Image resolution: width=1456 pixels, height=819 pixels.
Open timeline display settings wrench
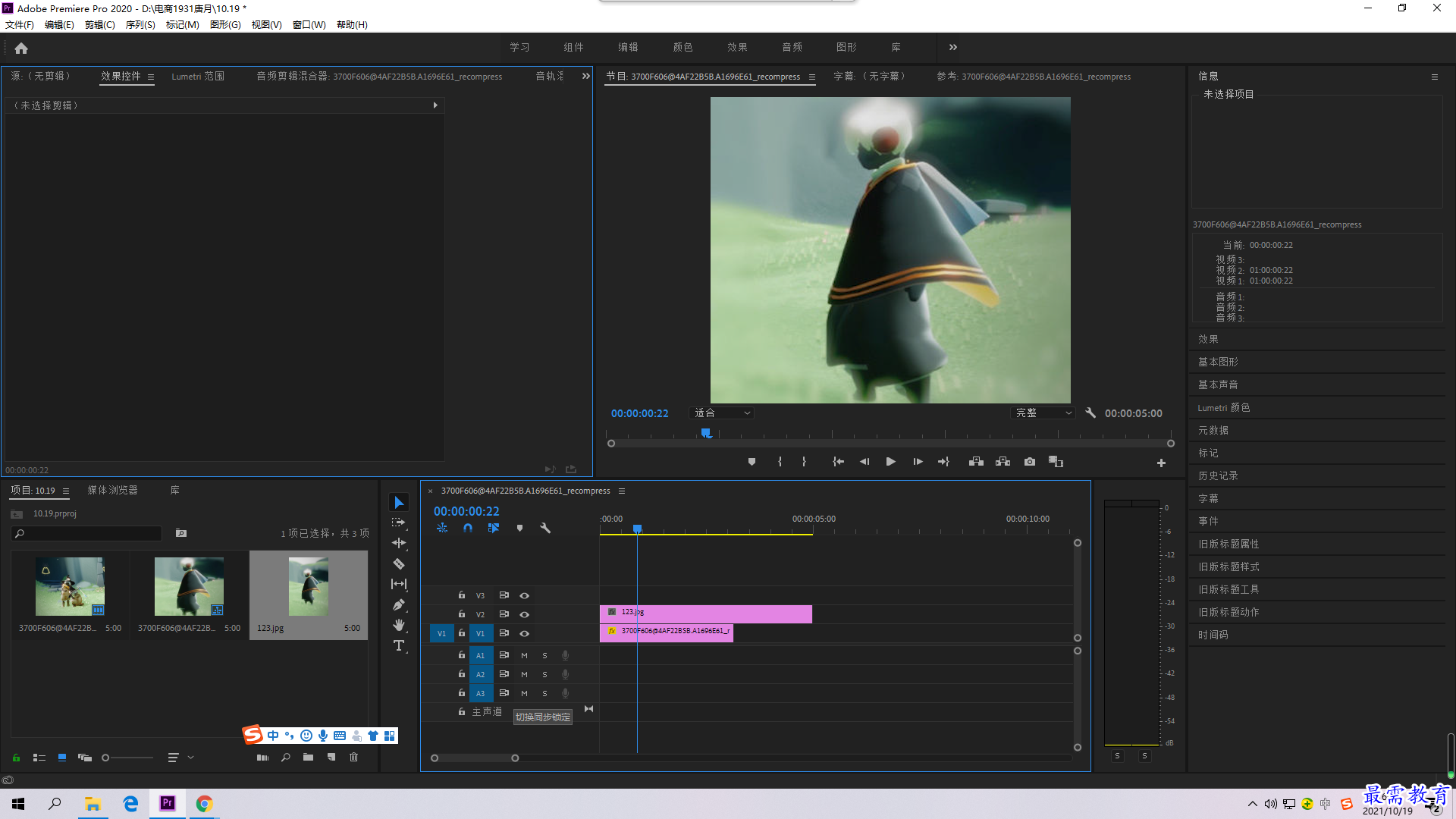coord(545,528)
